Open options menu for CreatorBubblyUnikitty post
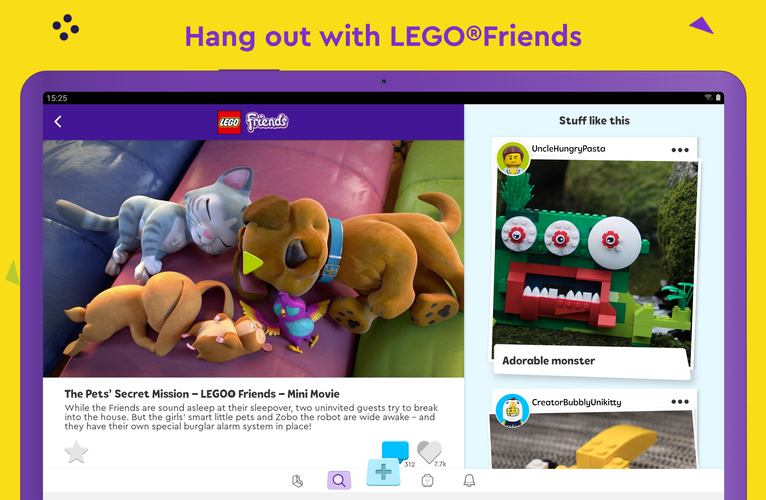 point(680,402)
